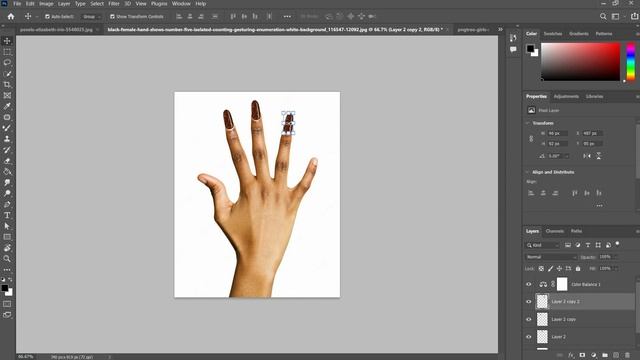The image size is (640, 360).
Task: Hide the Layer 2 layer
Action: tap(529, 337)
